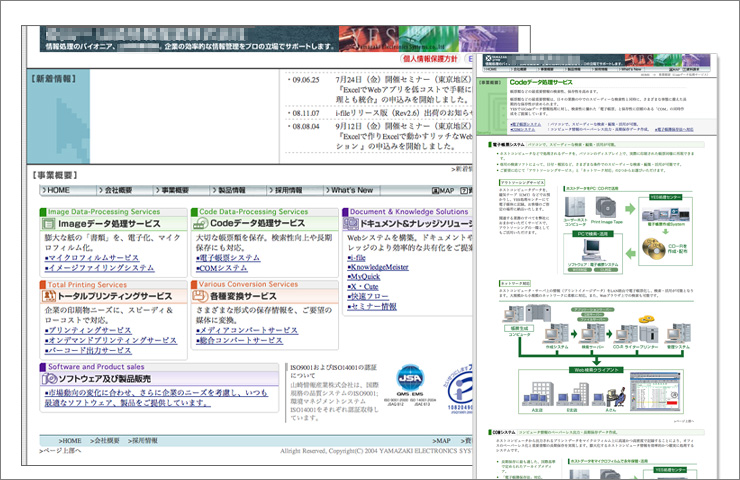
Task: Open the 市場動向の変化に合わせ software sales link
Action: (156, 397)
